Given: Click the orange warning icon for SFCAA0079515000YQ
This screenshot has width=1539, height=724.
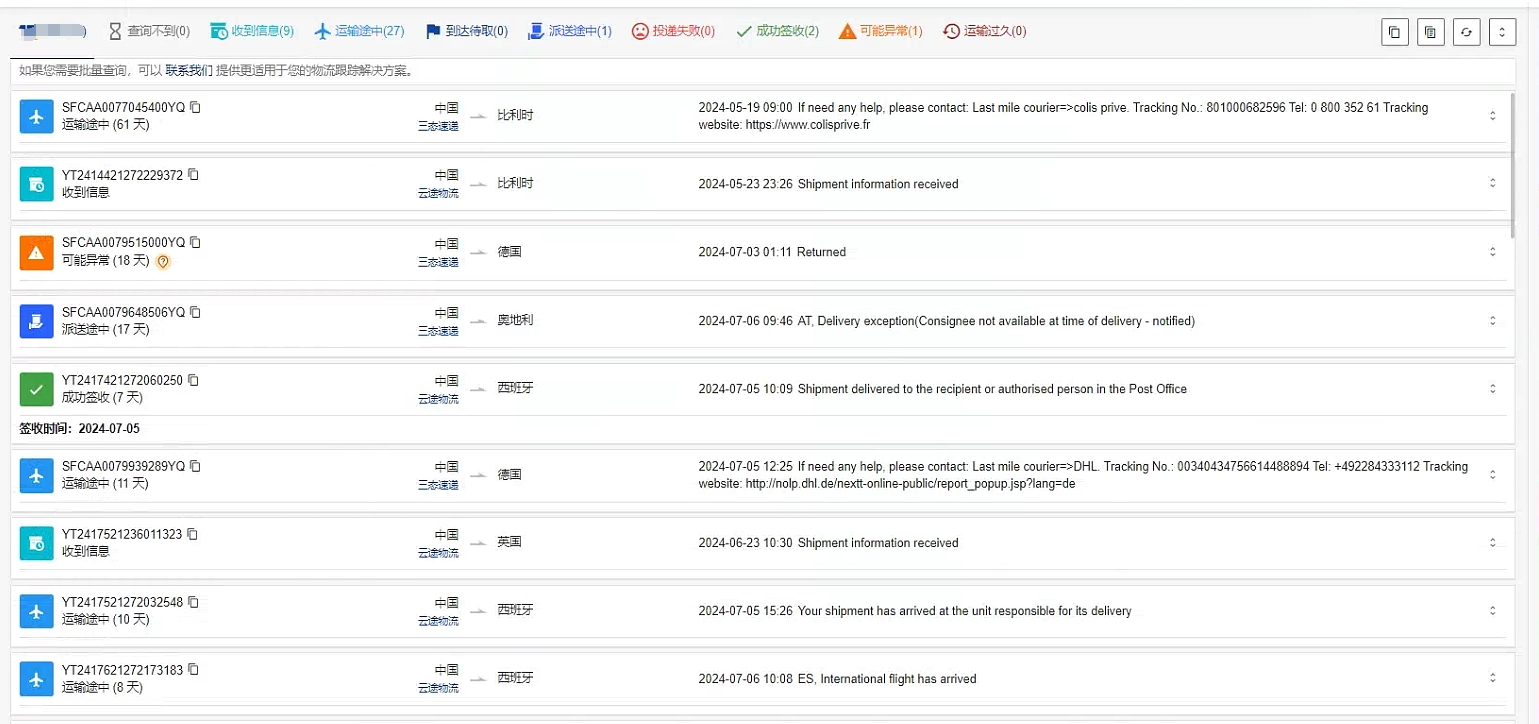Looking at the screenshot, I should coord(36,253).
